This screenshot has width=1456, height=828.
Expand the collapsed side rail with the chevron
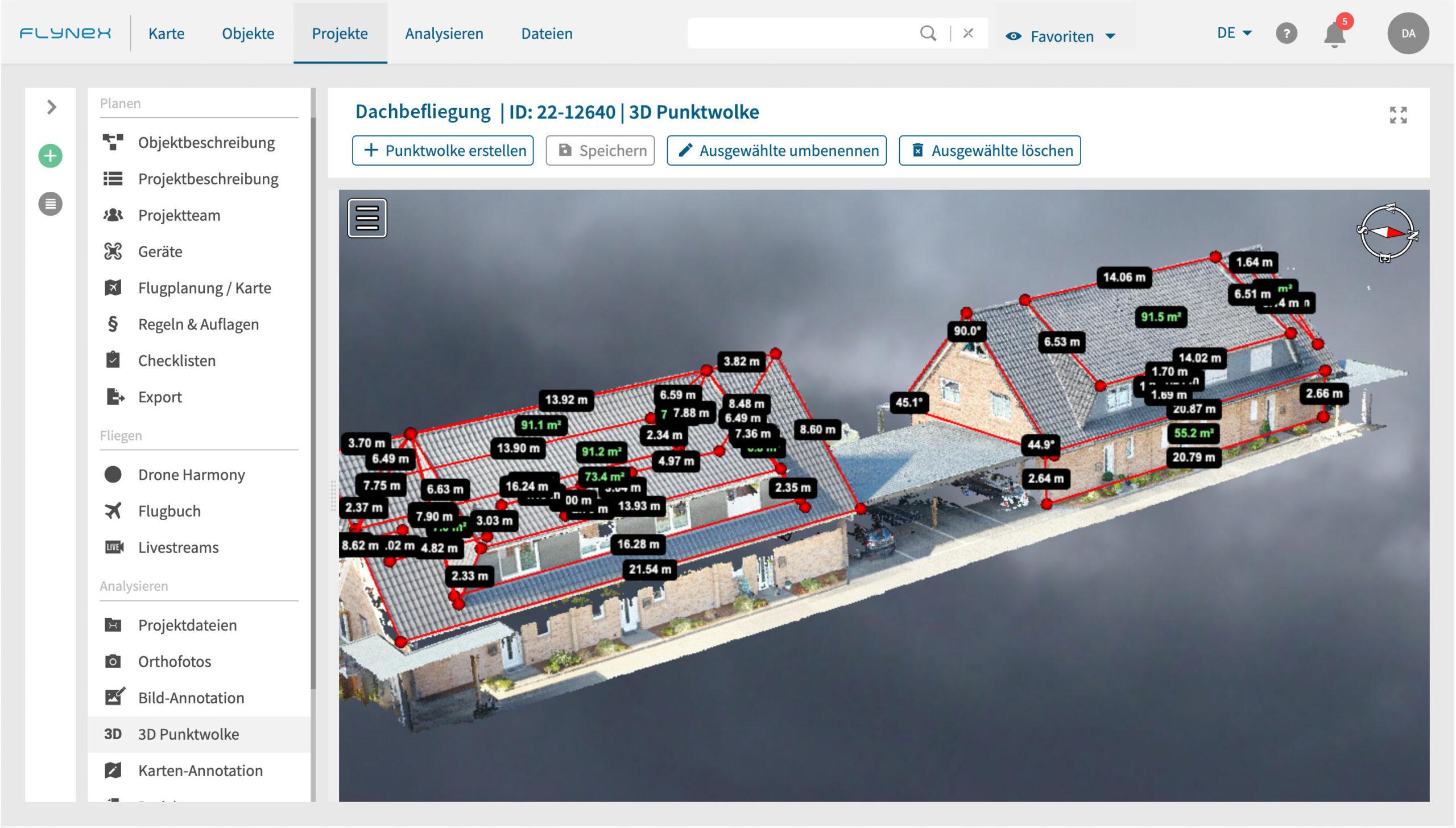point(51,107)
